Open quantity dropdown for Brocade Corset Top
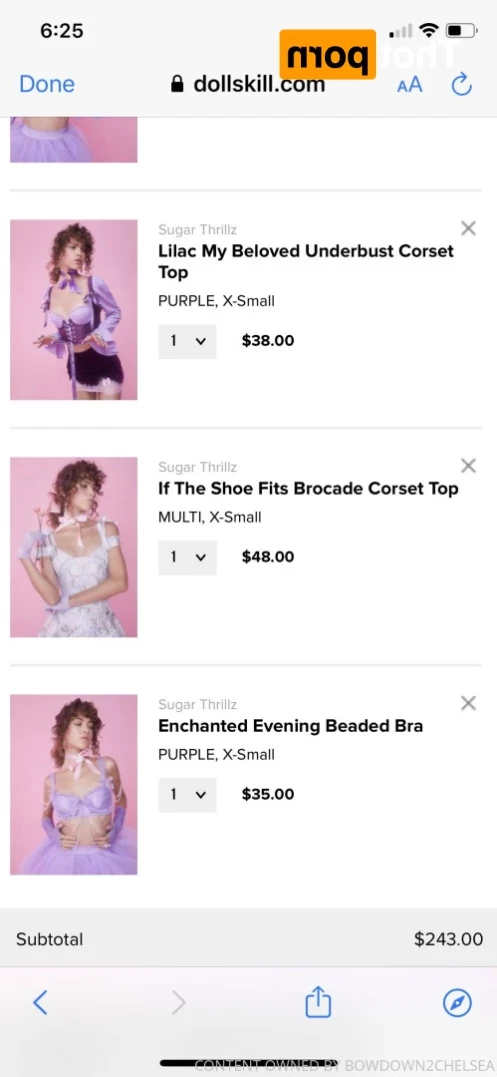 click(x=187, y=558)
